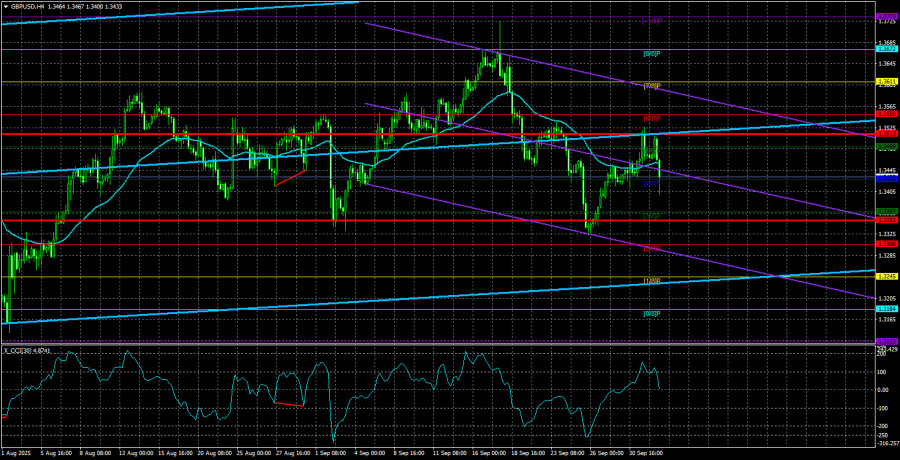Select the cyan 1.3672 price tag

[x=886, y=48]
